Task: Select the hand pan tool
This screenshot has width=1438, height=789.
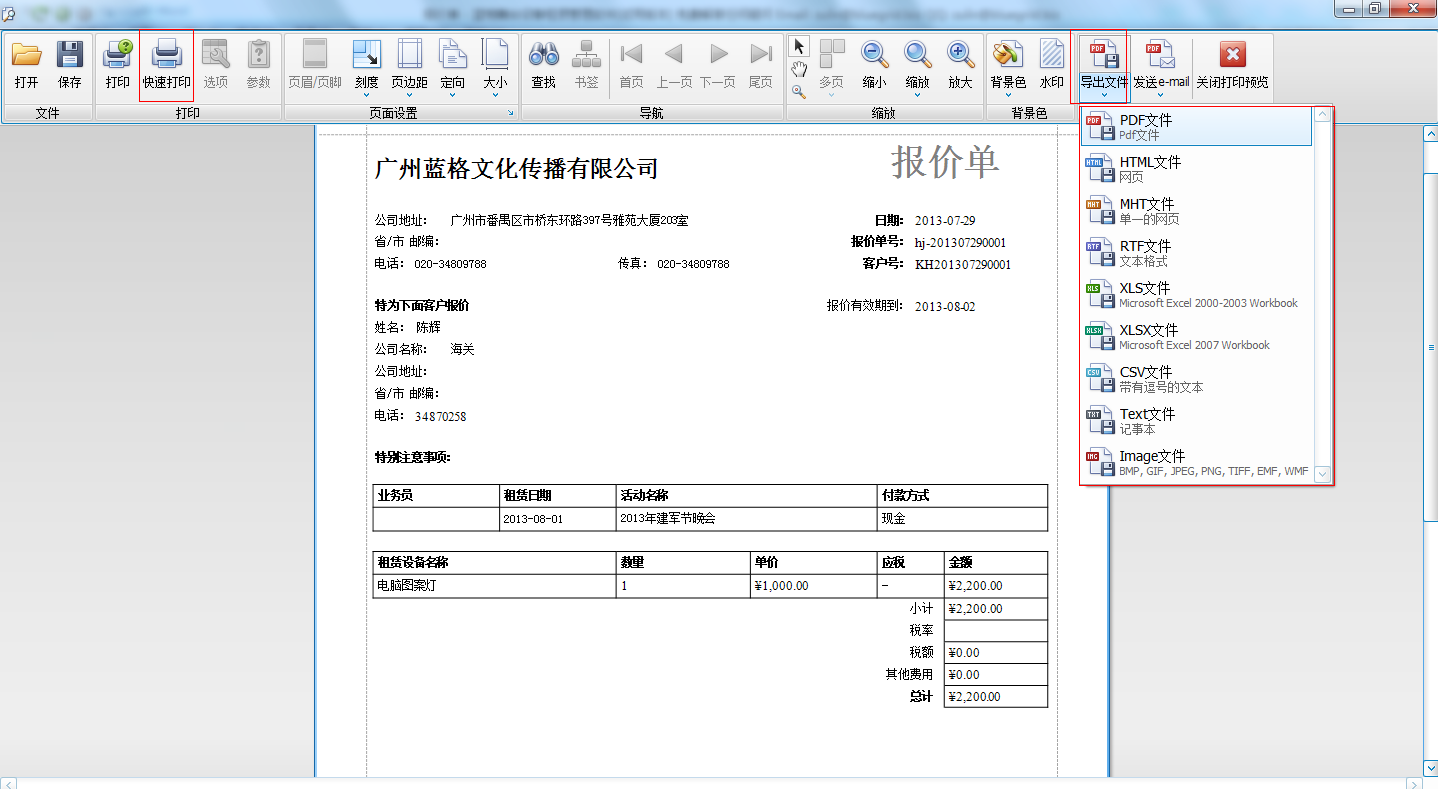Action: [799, 69]
